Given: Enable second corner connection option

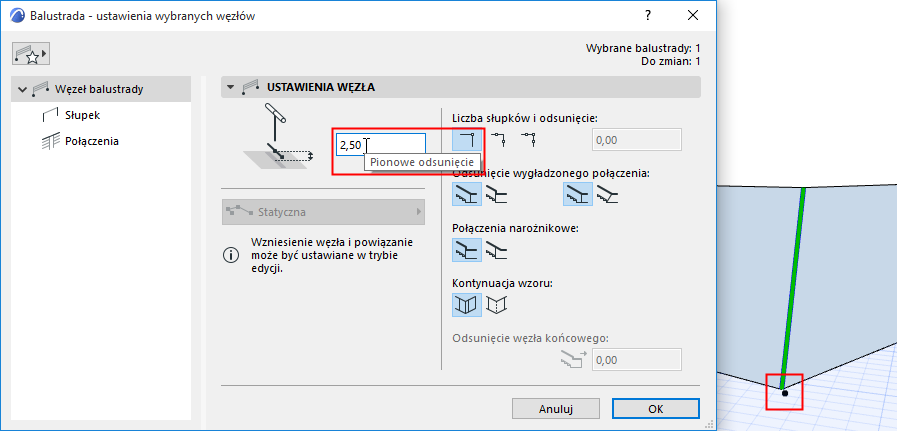Looking at the screenshot, I should 497,250.
